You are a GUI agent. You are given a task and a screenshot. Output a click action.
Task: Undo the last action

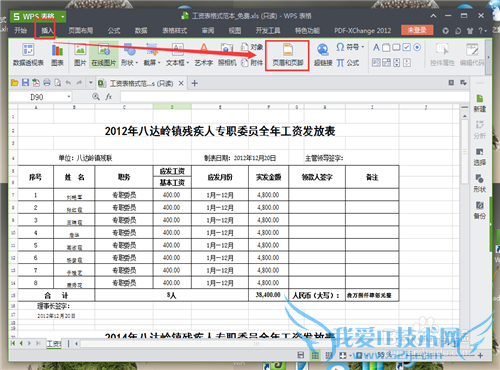(68, 83)
